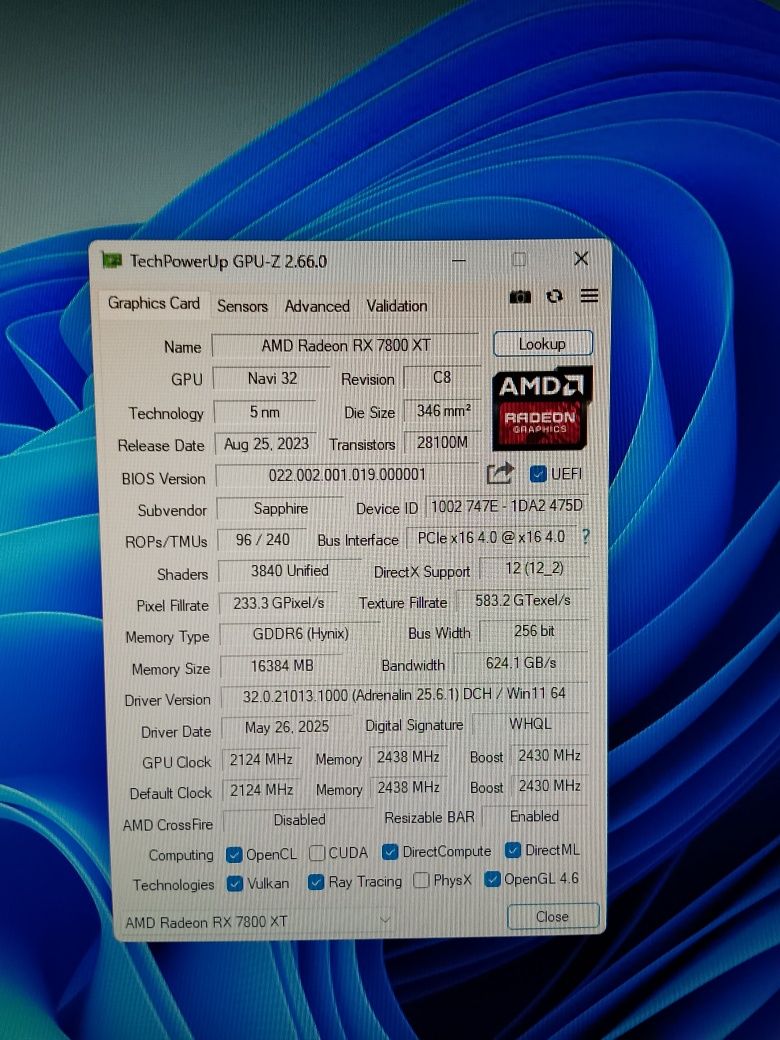The width and height of the screenshot is (780, 1040).
Task: Click the AMD CrossFire Disabled value
Action: (299, 820)
